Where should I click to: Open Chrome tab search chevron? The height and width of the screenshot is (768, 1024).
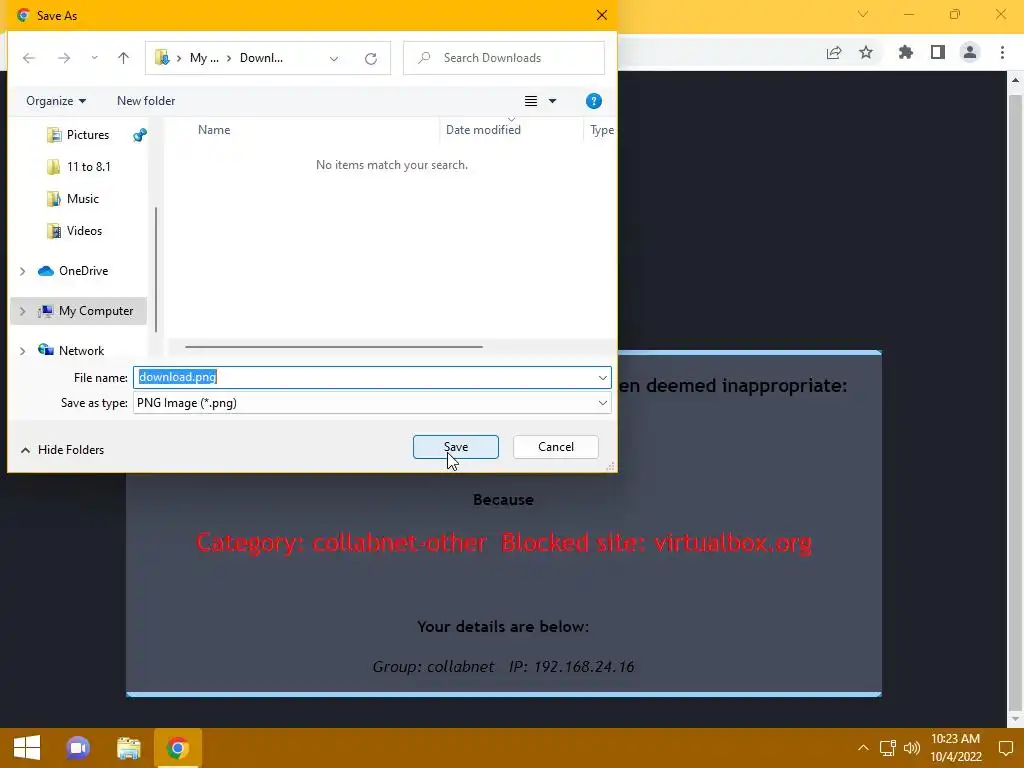(863, 14)
